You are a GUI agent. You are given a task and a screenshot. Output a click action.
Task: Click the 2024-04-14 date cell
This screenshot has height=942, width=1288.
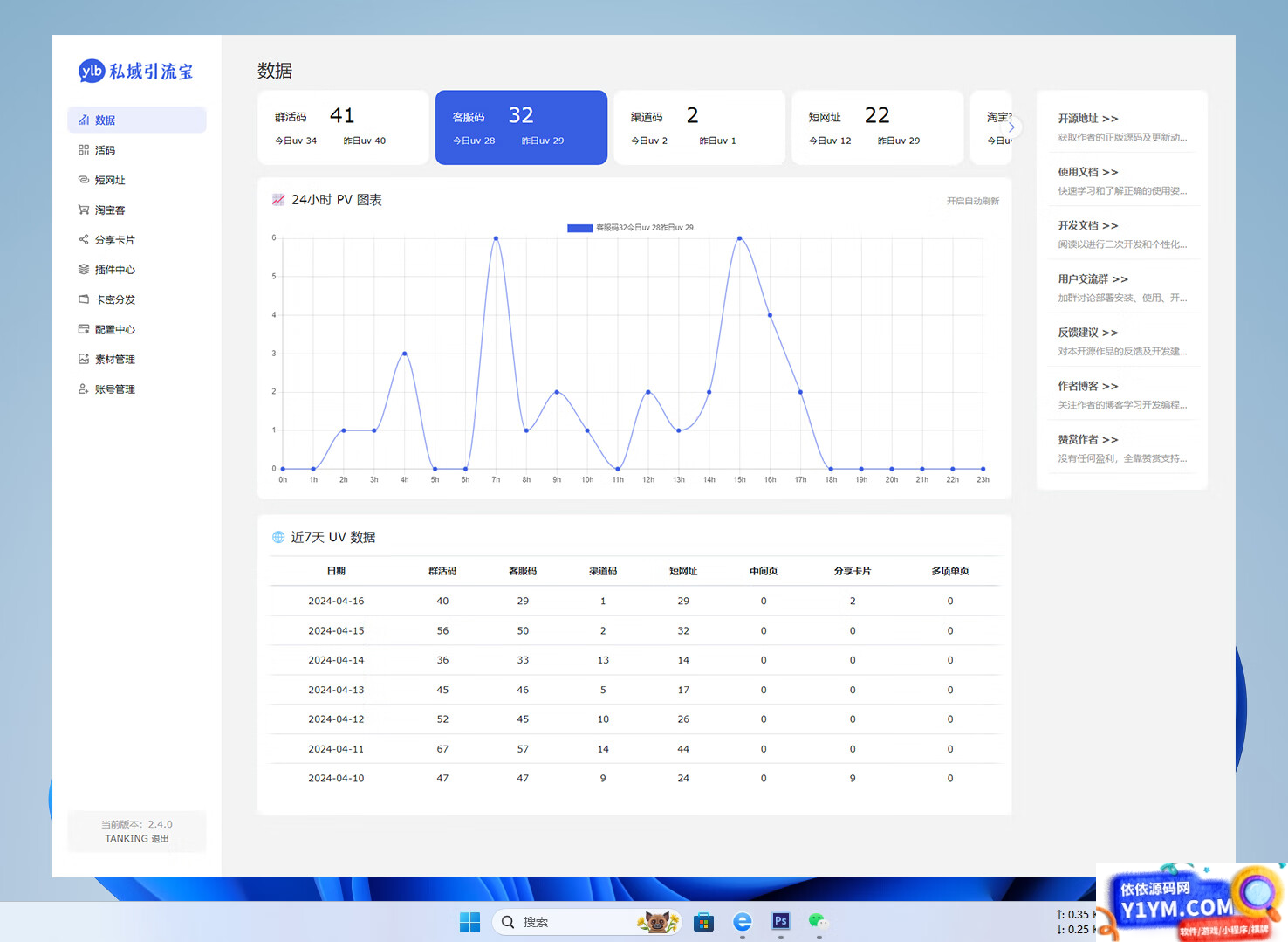[x=336, y=660]
